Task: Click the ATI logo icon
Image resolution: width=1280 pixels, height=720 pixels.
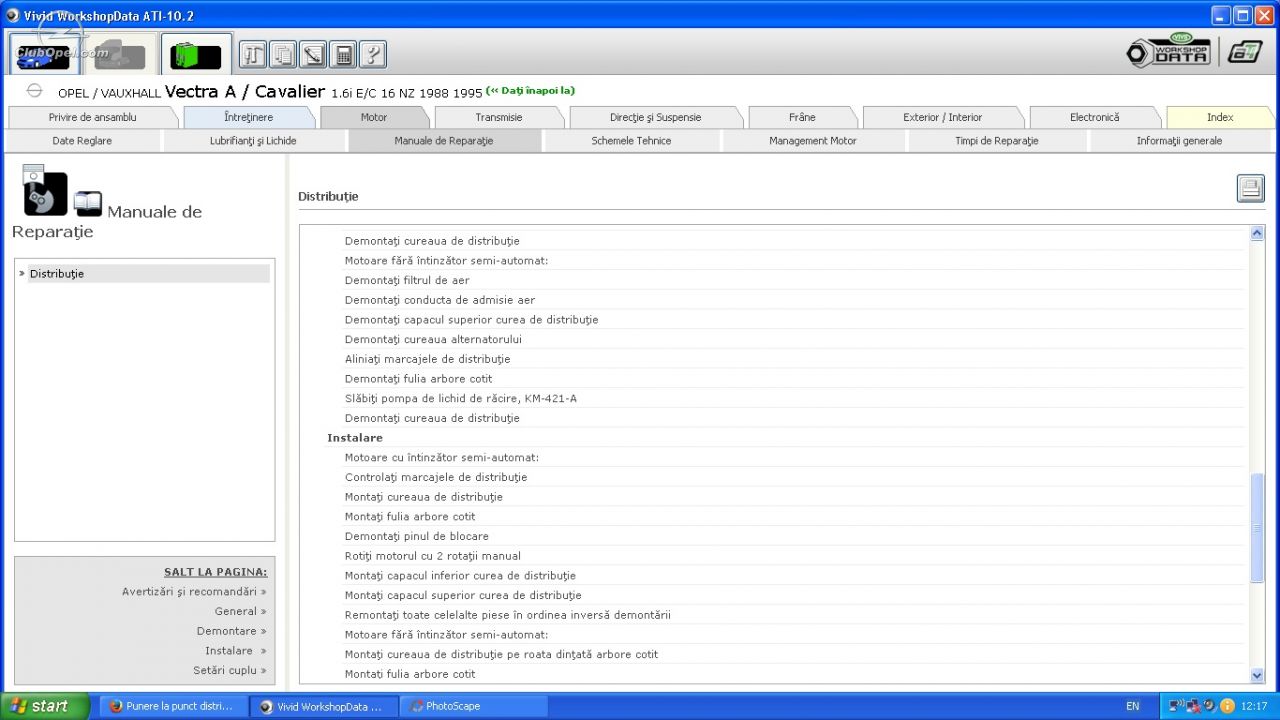Action: [x=1246, y=52]
